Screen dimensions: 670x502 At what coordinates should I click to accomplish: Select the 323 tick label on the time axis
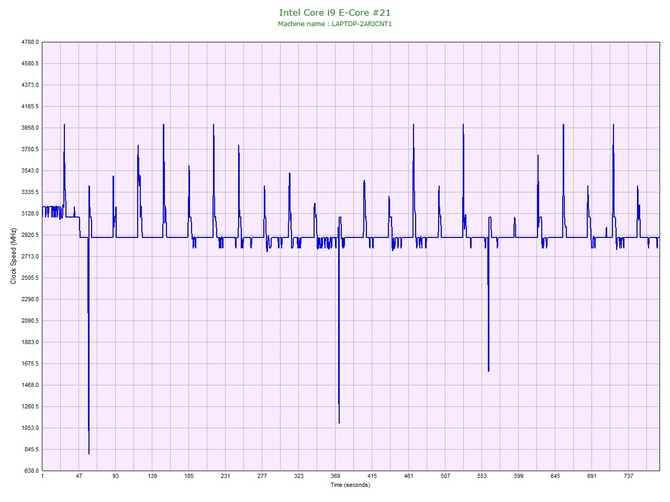coord(299,476)
